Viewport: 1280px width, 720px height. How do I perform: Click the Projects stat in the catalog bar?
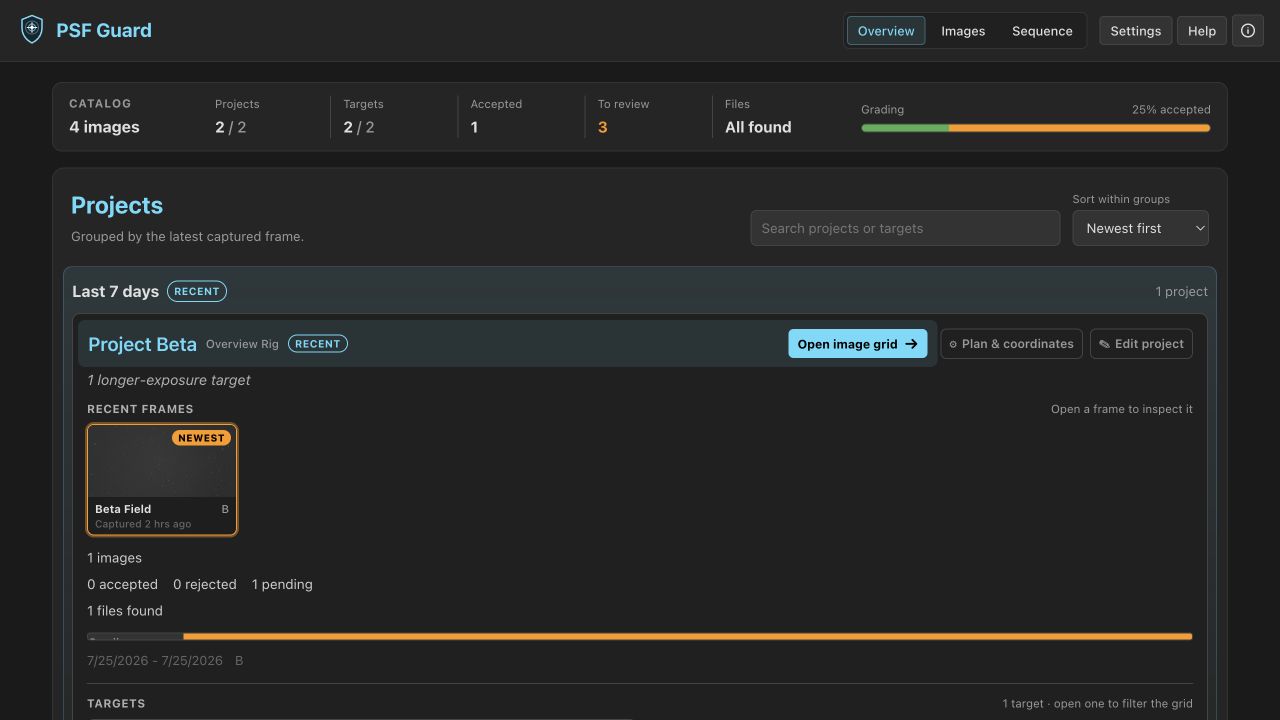[237, 117]
